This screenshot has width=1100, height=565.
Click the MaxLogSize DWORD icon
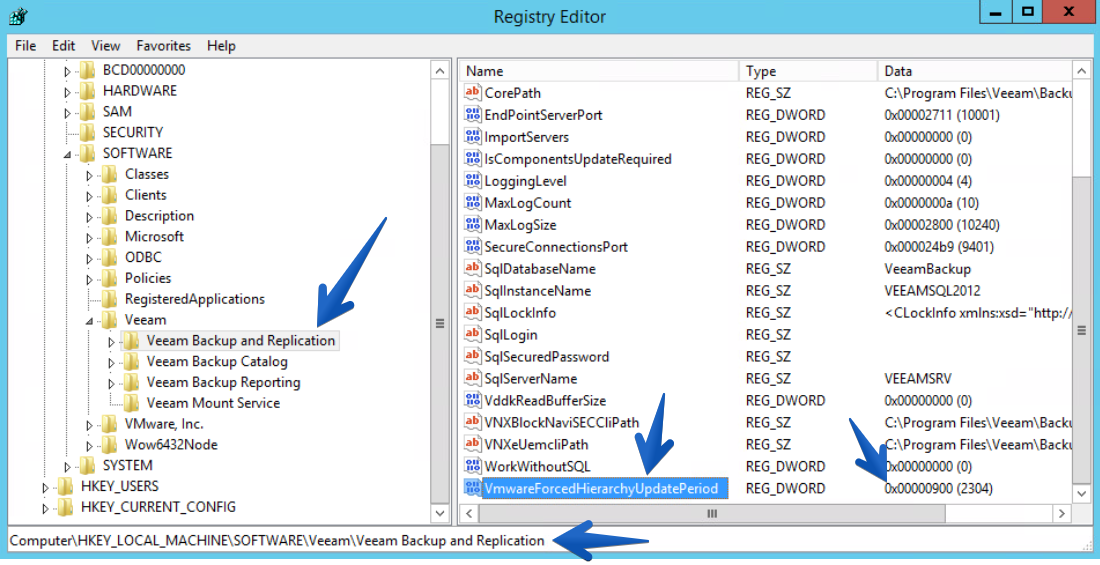[x=473, y=225]
